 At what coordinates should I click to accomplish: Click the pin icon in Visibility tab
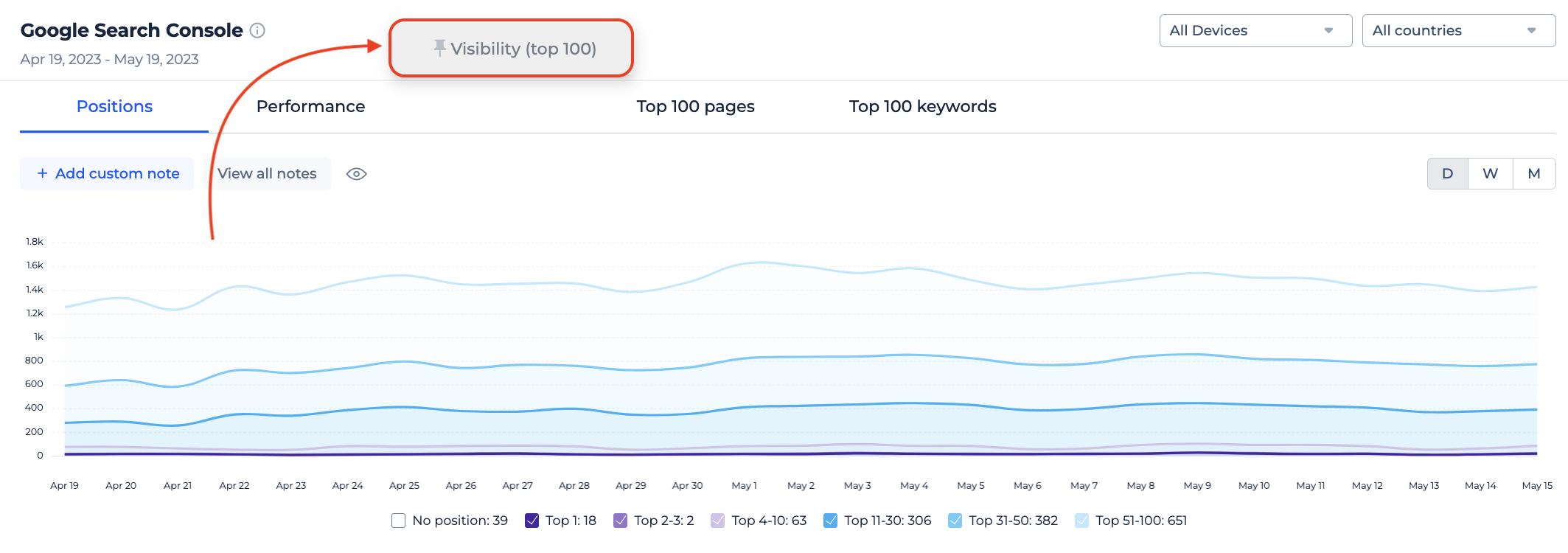[439, 49]
